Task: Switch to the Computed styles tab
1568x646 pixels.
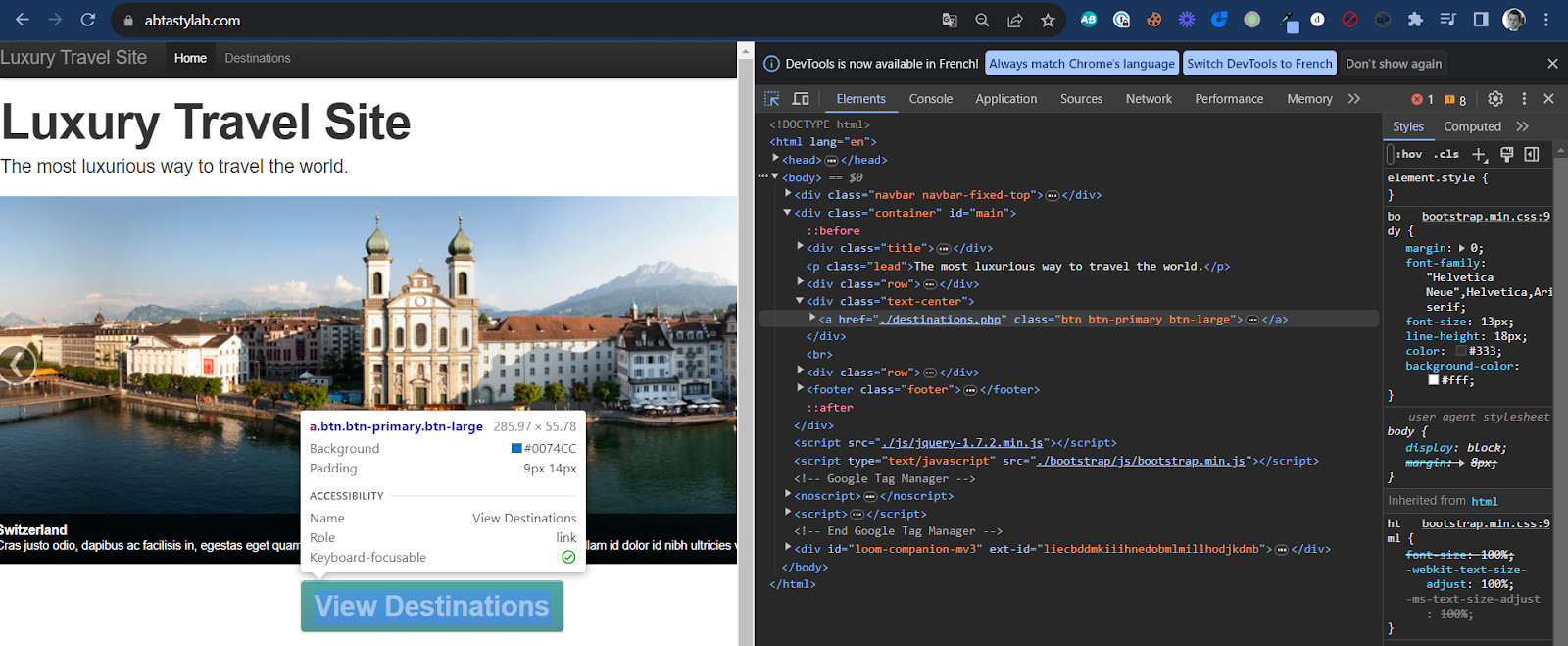Action: (1472, 126)
